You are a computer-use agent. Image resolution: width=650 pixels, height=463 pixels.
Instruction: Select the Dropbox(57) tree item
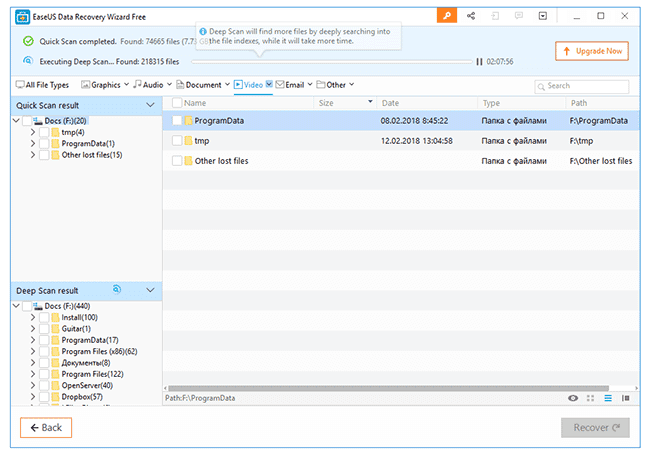[x=82, y=397]
